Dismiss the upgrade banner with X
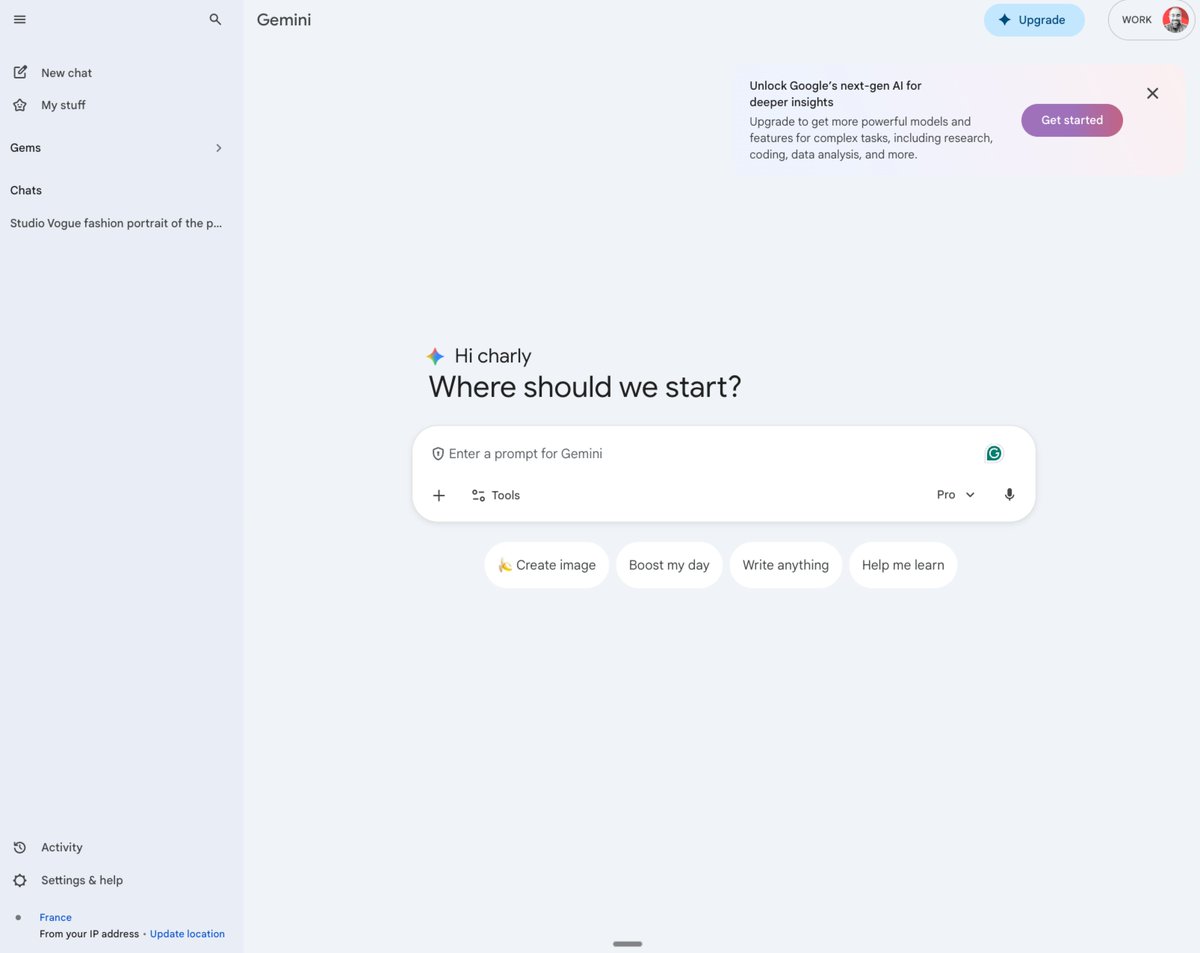 1152,93
